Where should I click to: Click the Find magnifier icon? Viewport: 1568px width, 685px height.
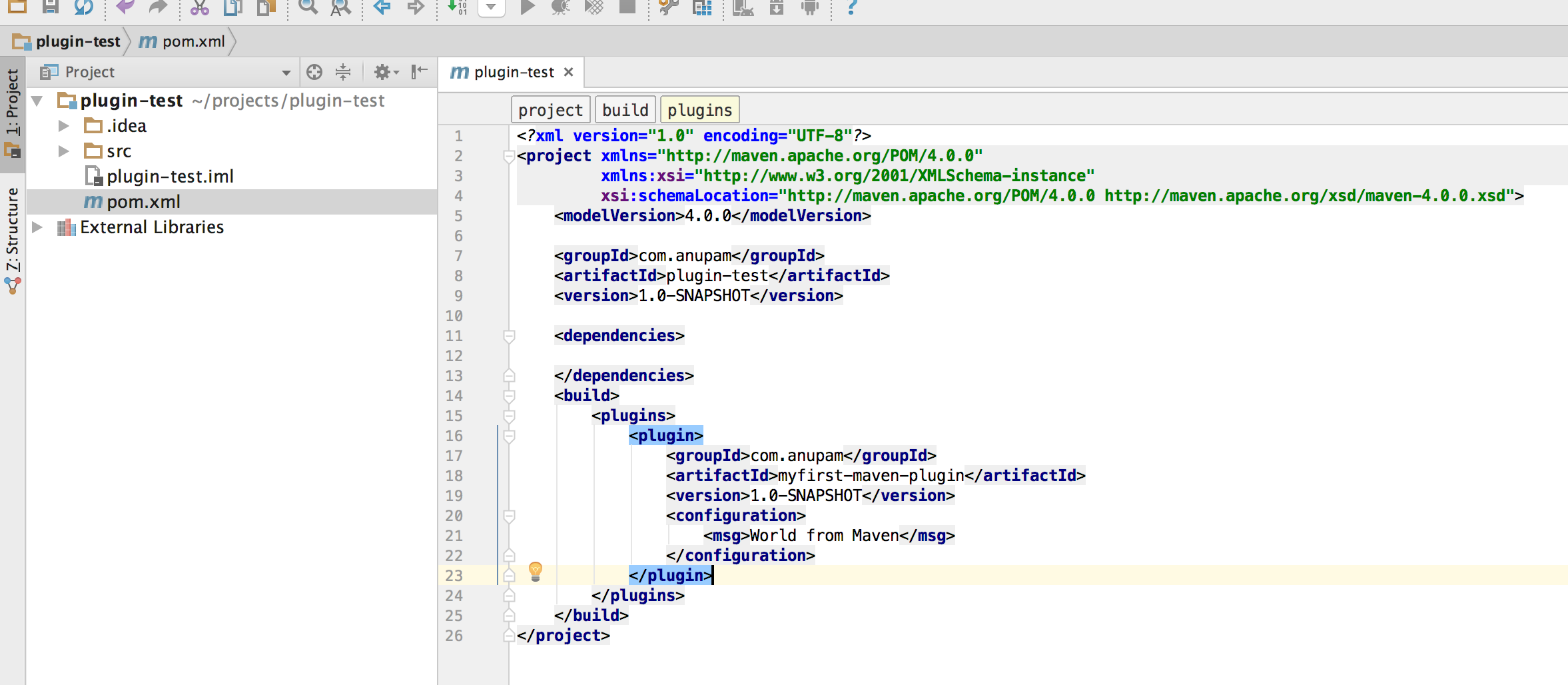307,7
